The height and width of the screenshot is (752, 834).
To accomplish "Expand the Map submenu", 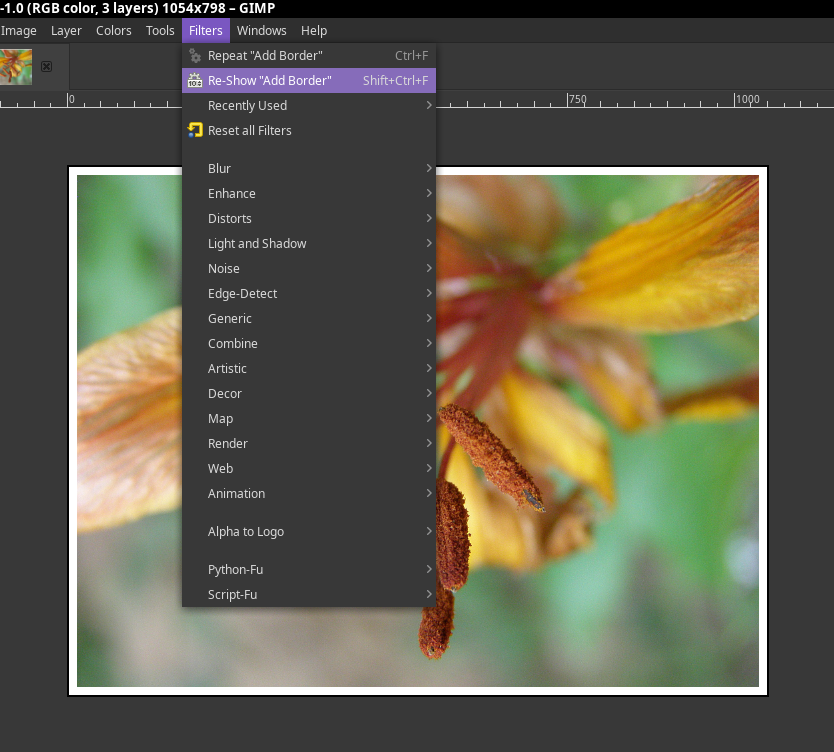I will (309, 418).
